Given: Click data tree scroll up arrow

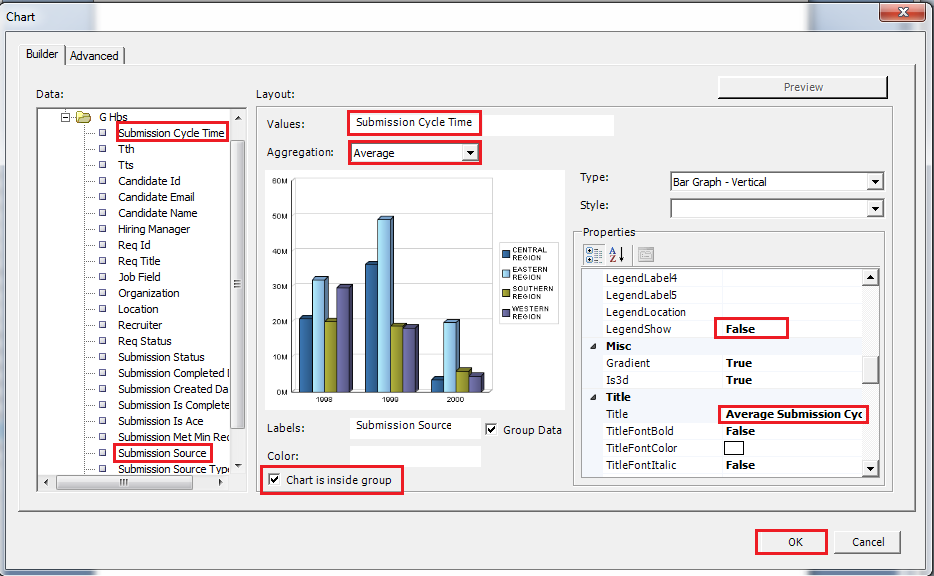Looking at the screenshot, I should 238,118.
